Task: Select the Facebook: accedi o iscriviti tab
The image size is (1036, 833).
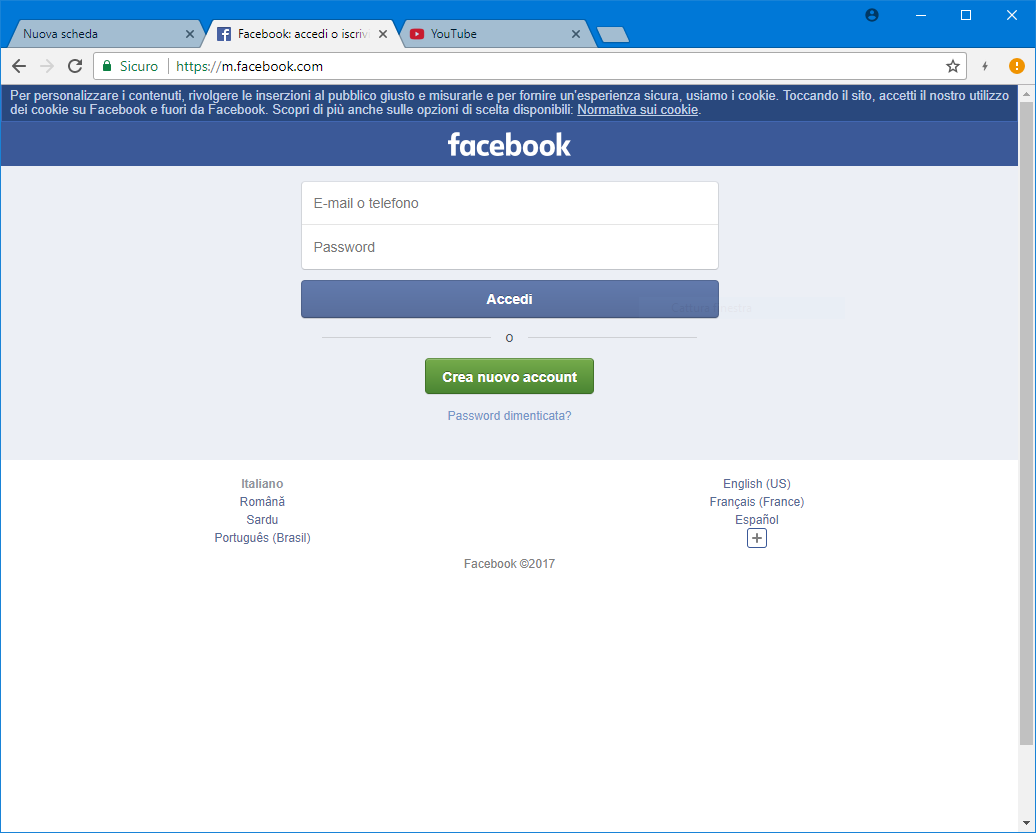Action: pyautogui.click(x=303, y=34)
